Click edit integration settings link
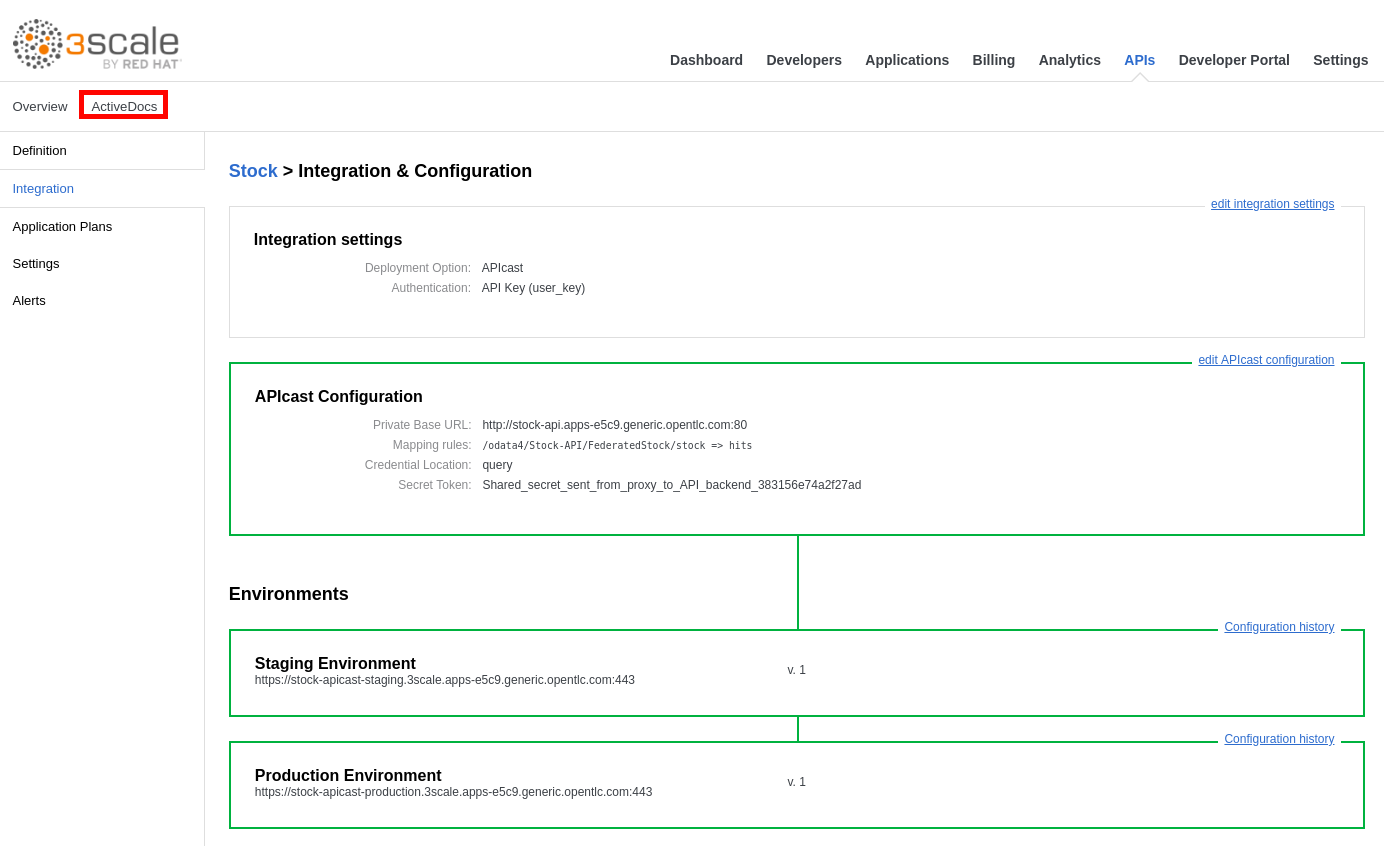The image size is (1384, 846). [x=1272, y=204]
